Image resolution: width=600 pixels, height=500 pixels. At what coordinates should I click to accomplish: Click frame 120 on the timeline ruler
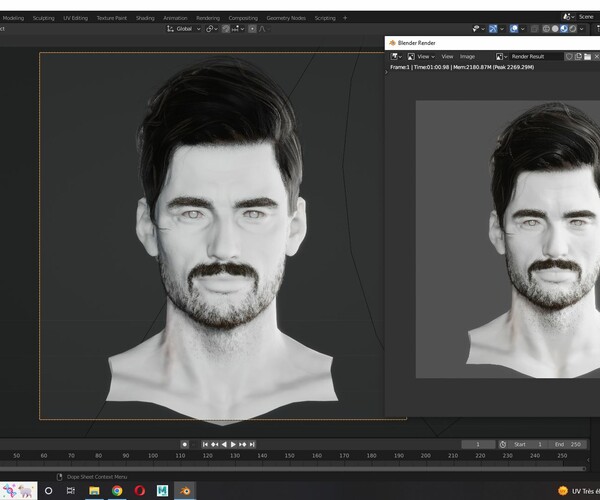(208, 456)
